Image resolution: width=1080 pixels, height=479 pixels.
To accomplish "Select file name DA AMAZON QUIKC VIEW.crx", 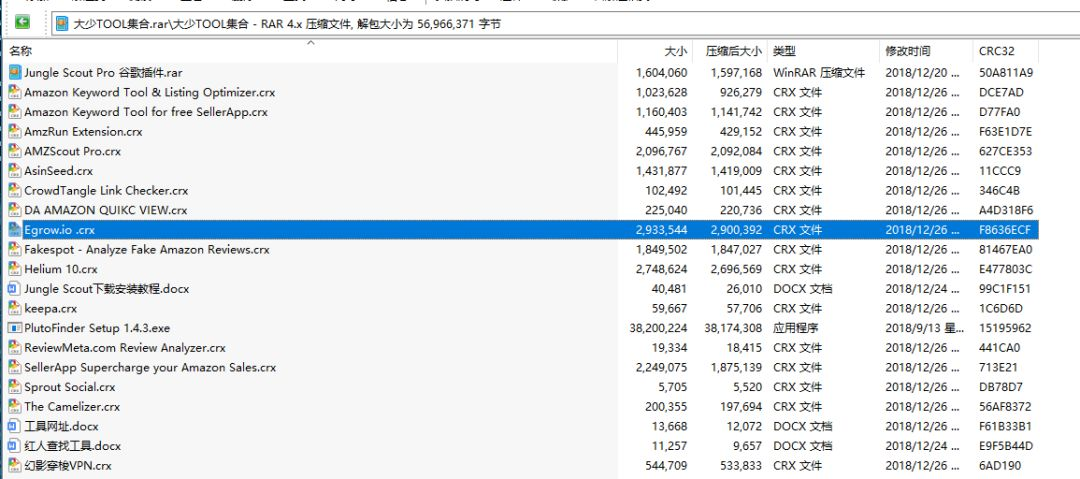I will coord(105,210).
